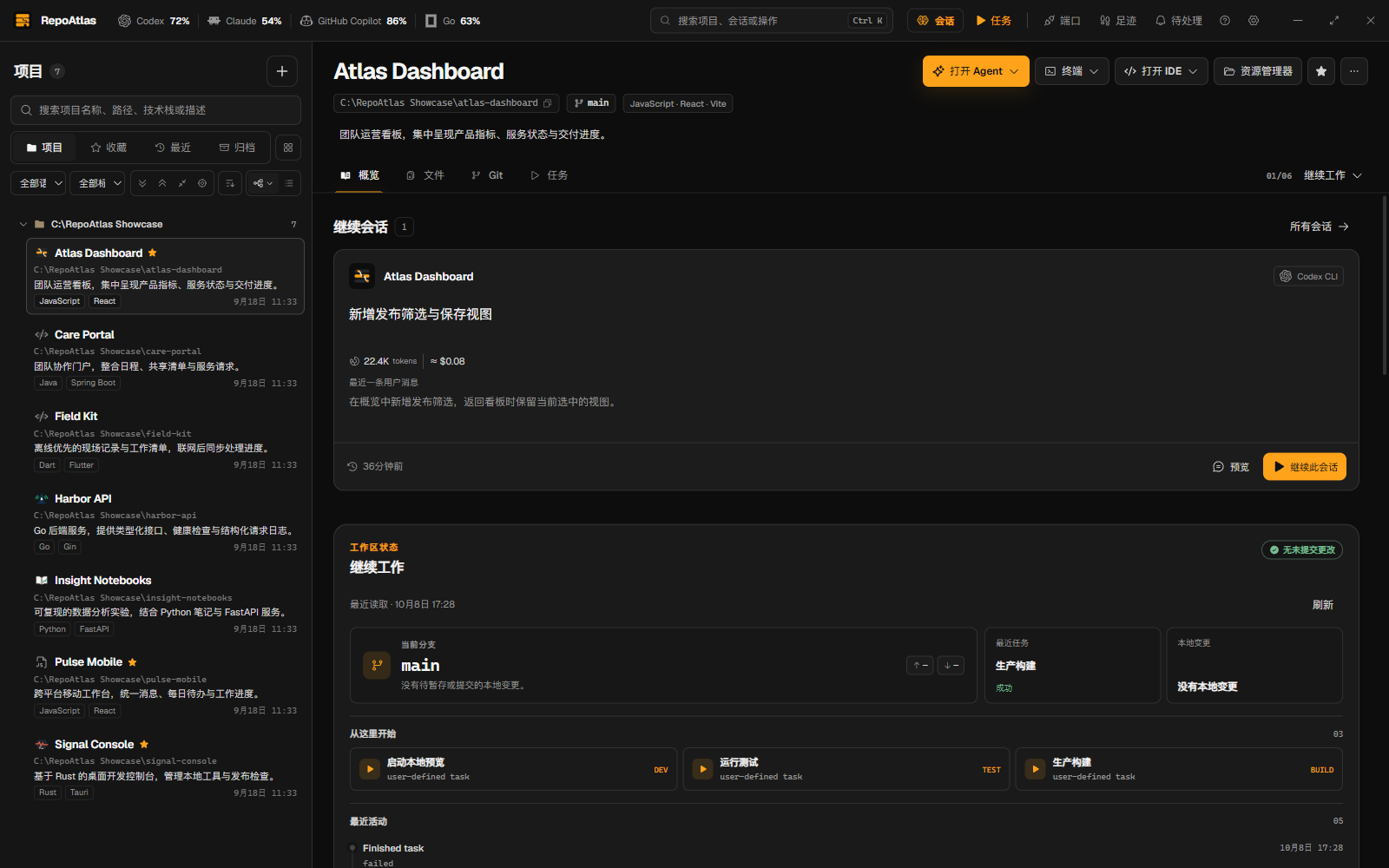
Task: Open 待处理 pending notifications
Action: (x=1179, y=21)
